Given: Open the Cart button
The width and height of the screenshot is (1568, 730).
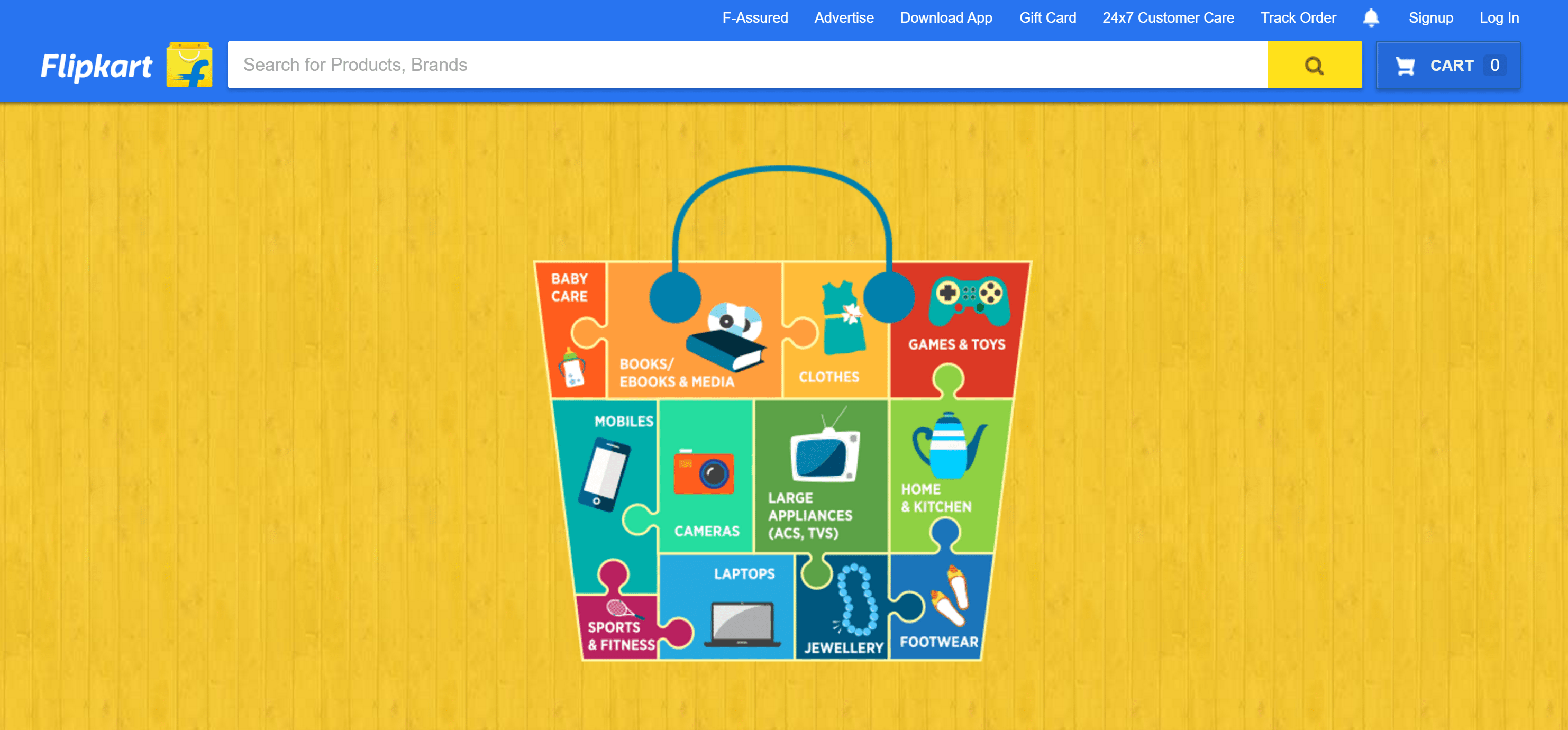Looking at the screenshot, I should click(1448, 65).
